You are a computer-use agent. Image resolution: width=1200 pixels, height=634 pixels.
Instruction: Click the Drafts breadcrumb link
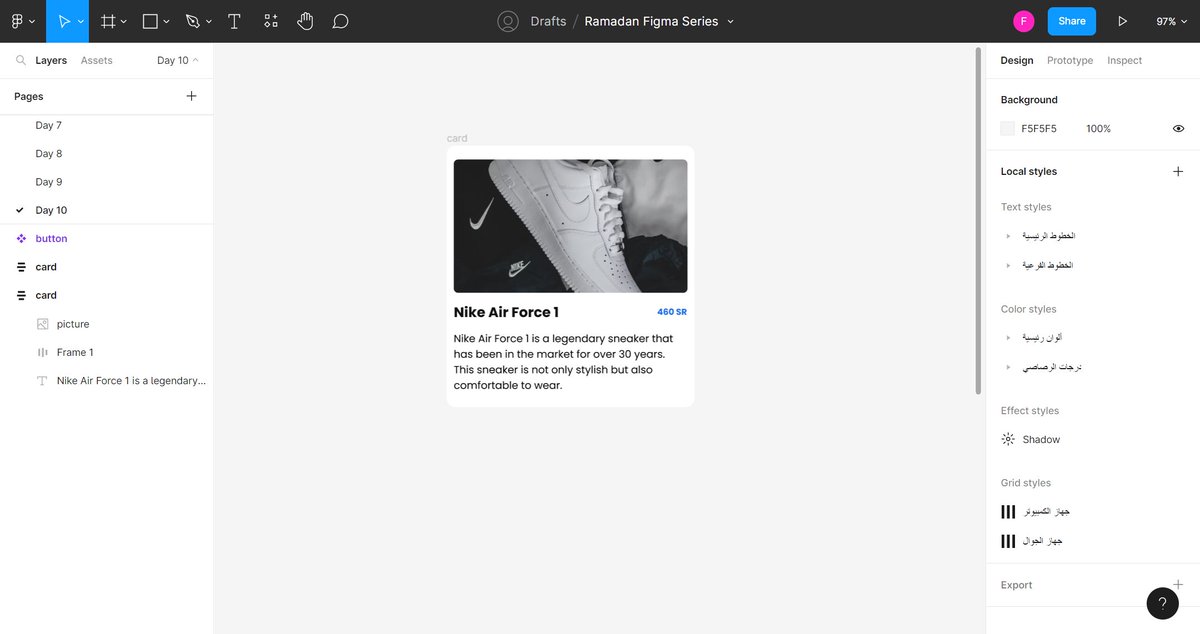[x=548, y=21]
